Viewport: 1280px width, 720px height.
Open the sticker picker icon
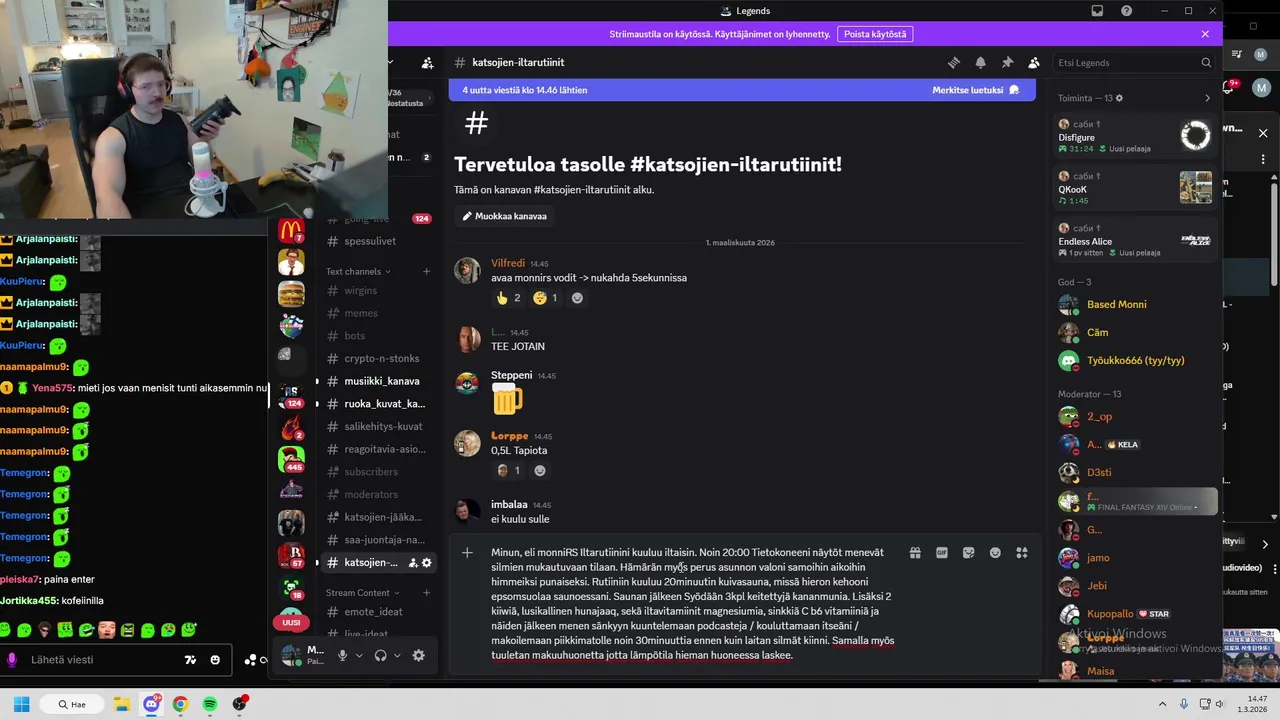[968, 552]
